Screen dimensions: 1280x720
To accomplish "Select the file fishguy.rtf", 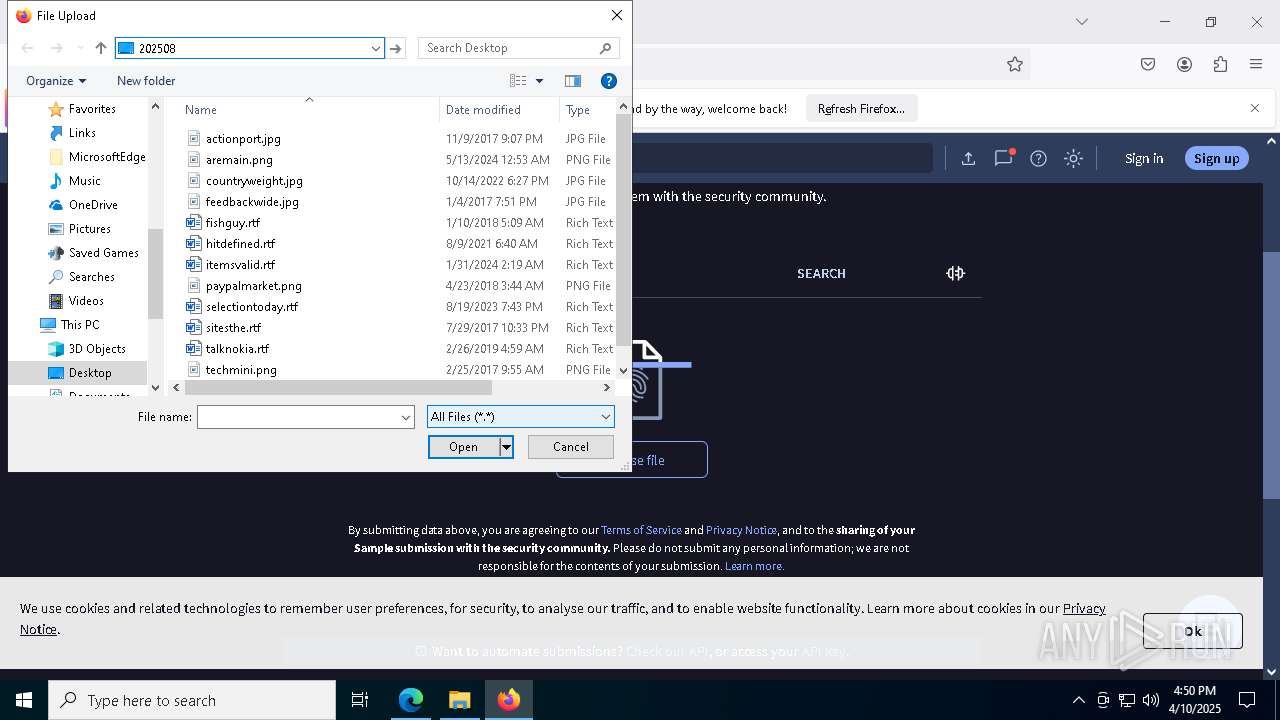I will click(x=232, y=223).
